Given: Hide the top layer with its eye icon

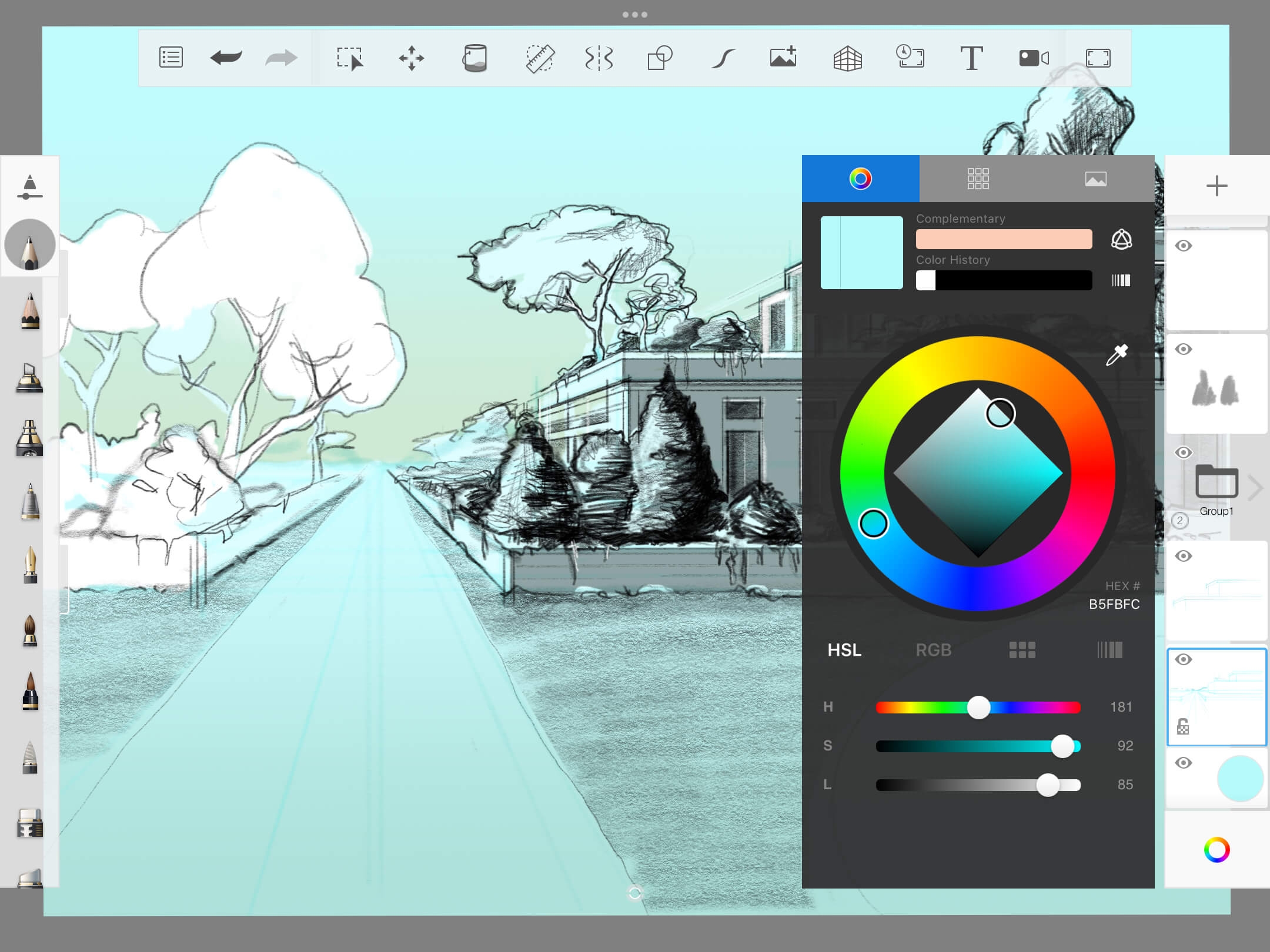Looking at the screenshot, I should 1183,246.
